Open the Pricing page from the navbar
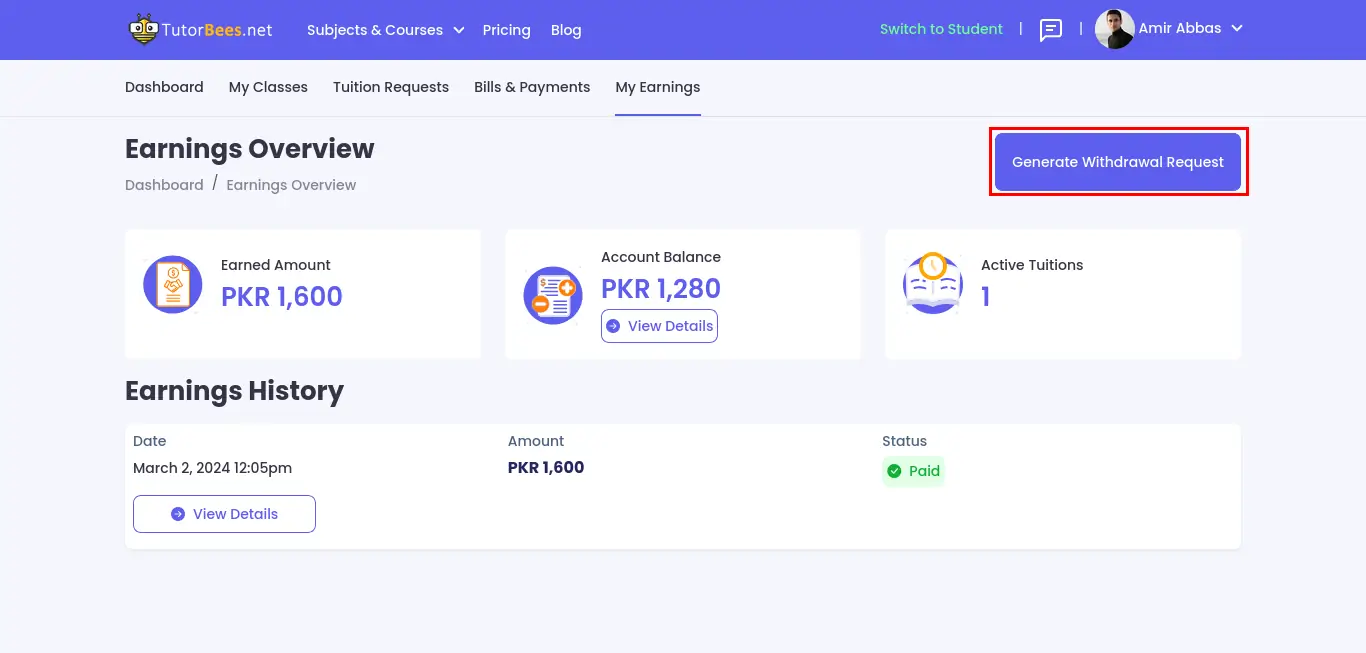The image size is (1366, 653). (x=506, y=30)
